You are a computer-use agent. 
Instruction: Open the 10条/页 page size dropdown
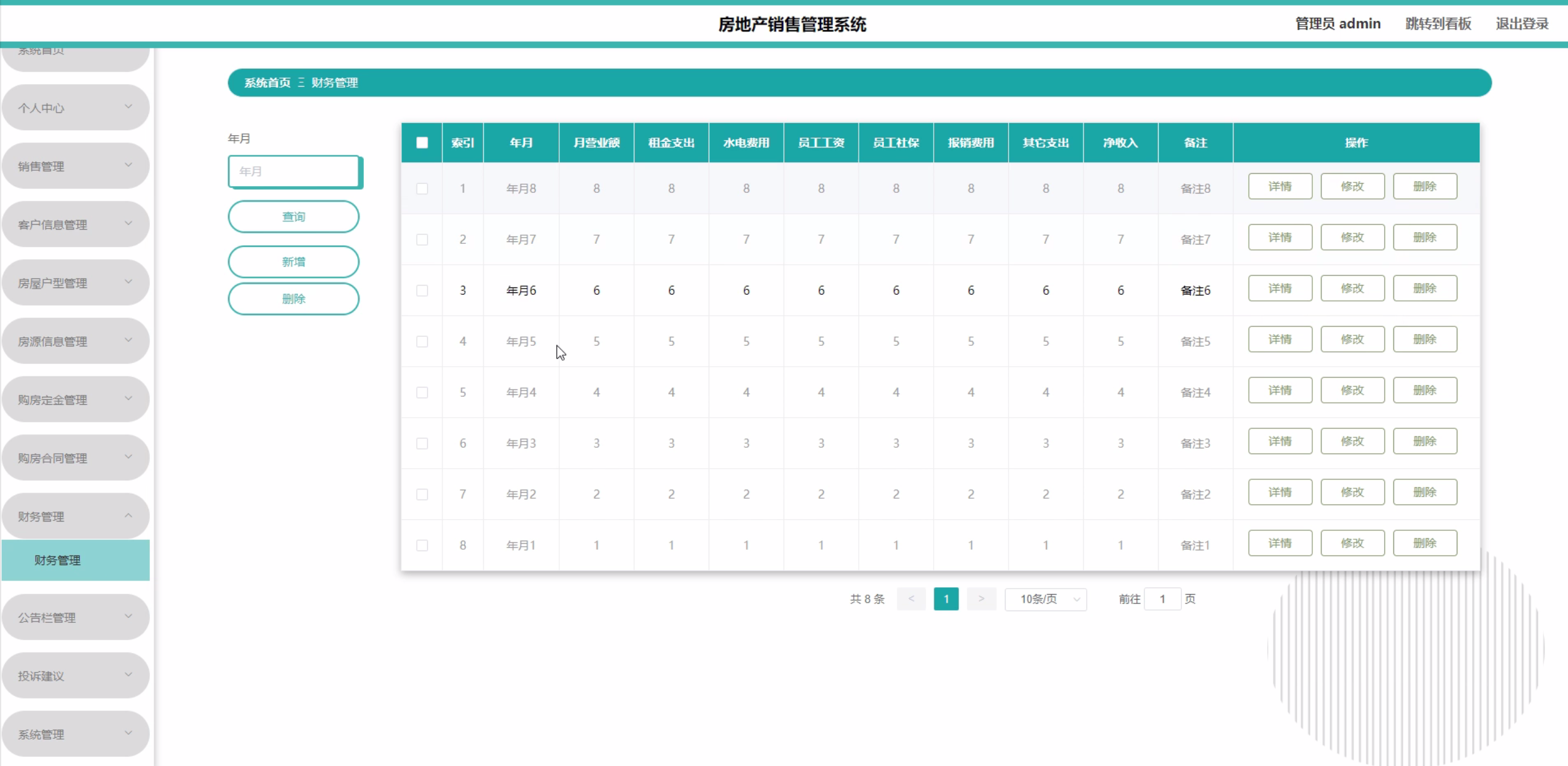1045,599
